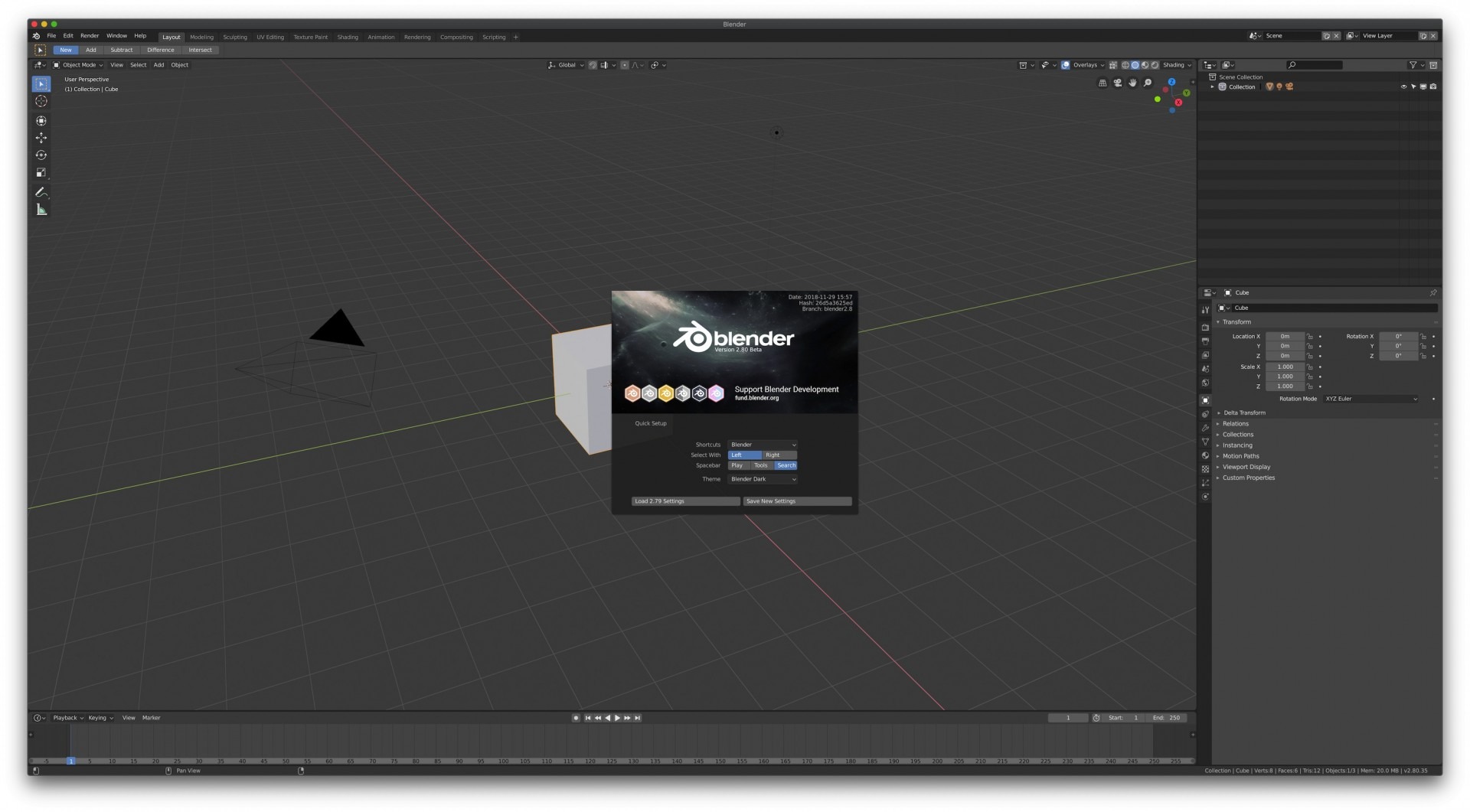This screenshot has width=1470, height=812.
Task: Switch to the UV Editing workspace tab
Action: coord(270,37)
